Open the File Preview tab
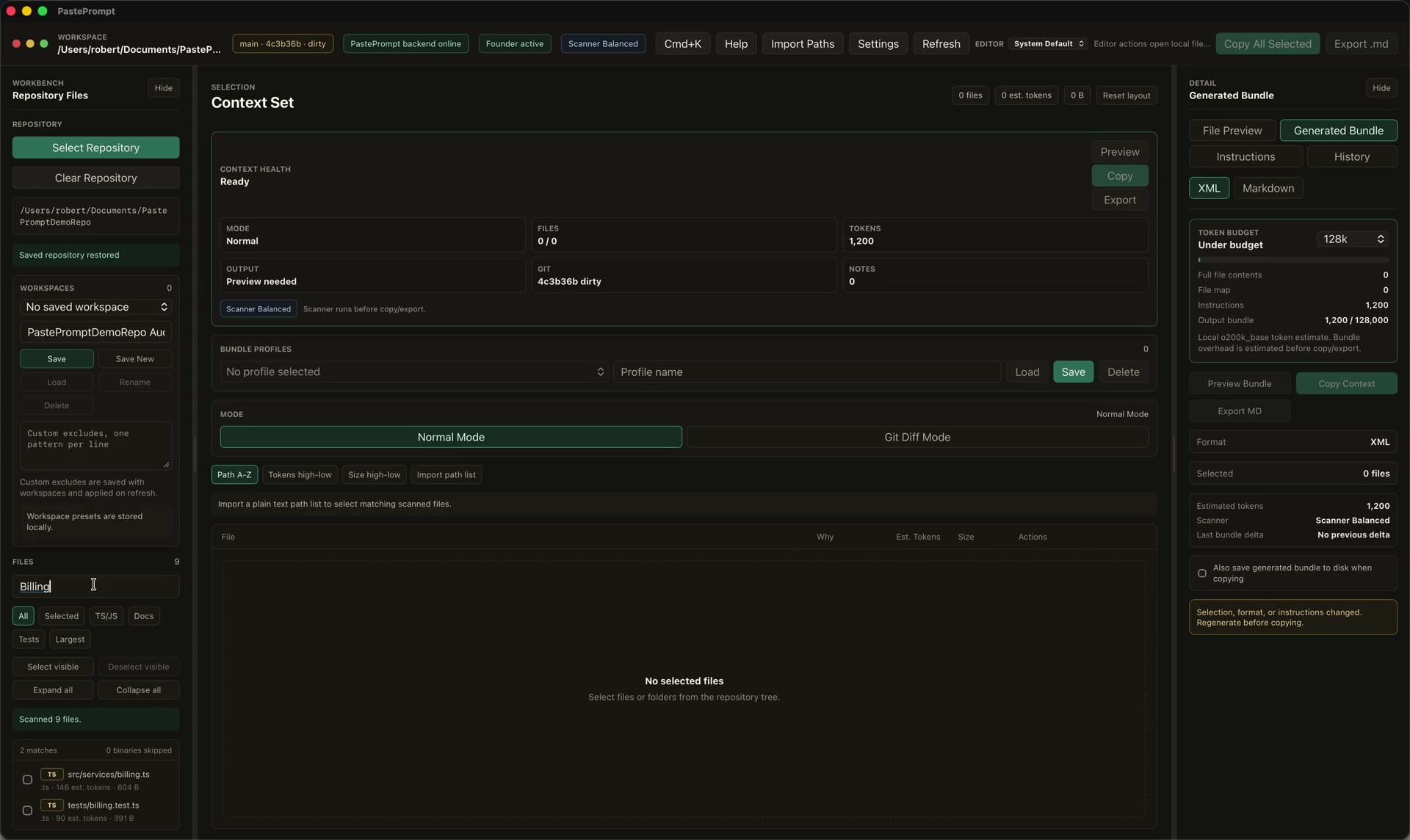 [x=1232, y=131]
